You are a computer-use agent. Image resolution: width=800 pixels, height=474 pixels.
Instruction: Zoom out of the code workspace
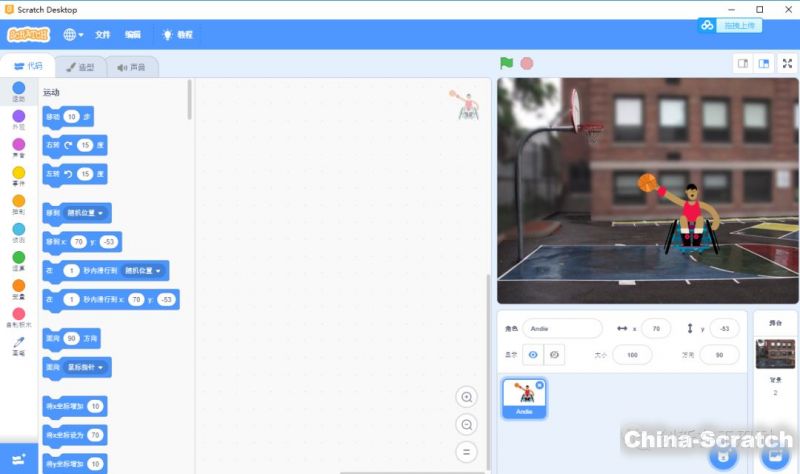pos(466,425)
